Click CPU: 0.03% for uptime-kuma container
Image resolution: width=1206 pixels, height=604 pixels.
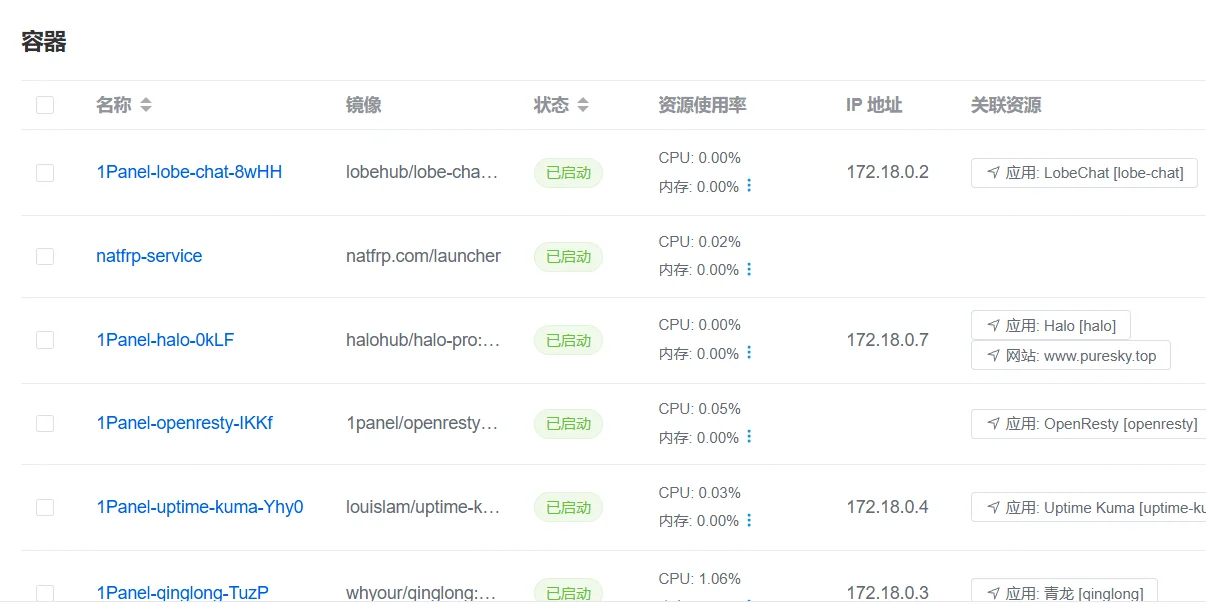tap(700, 492)
